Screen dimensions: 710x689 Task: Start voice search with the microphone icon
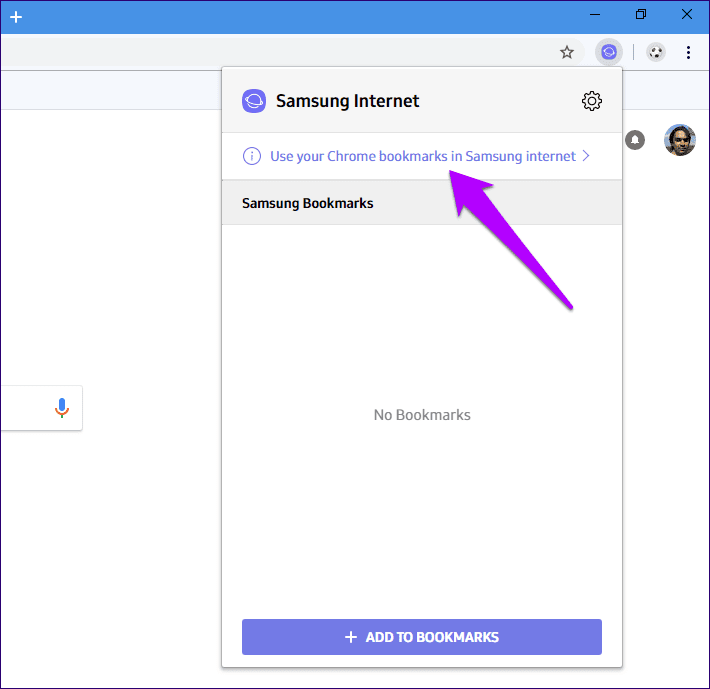point(62,408)
